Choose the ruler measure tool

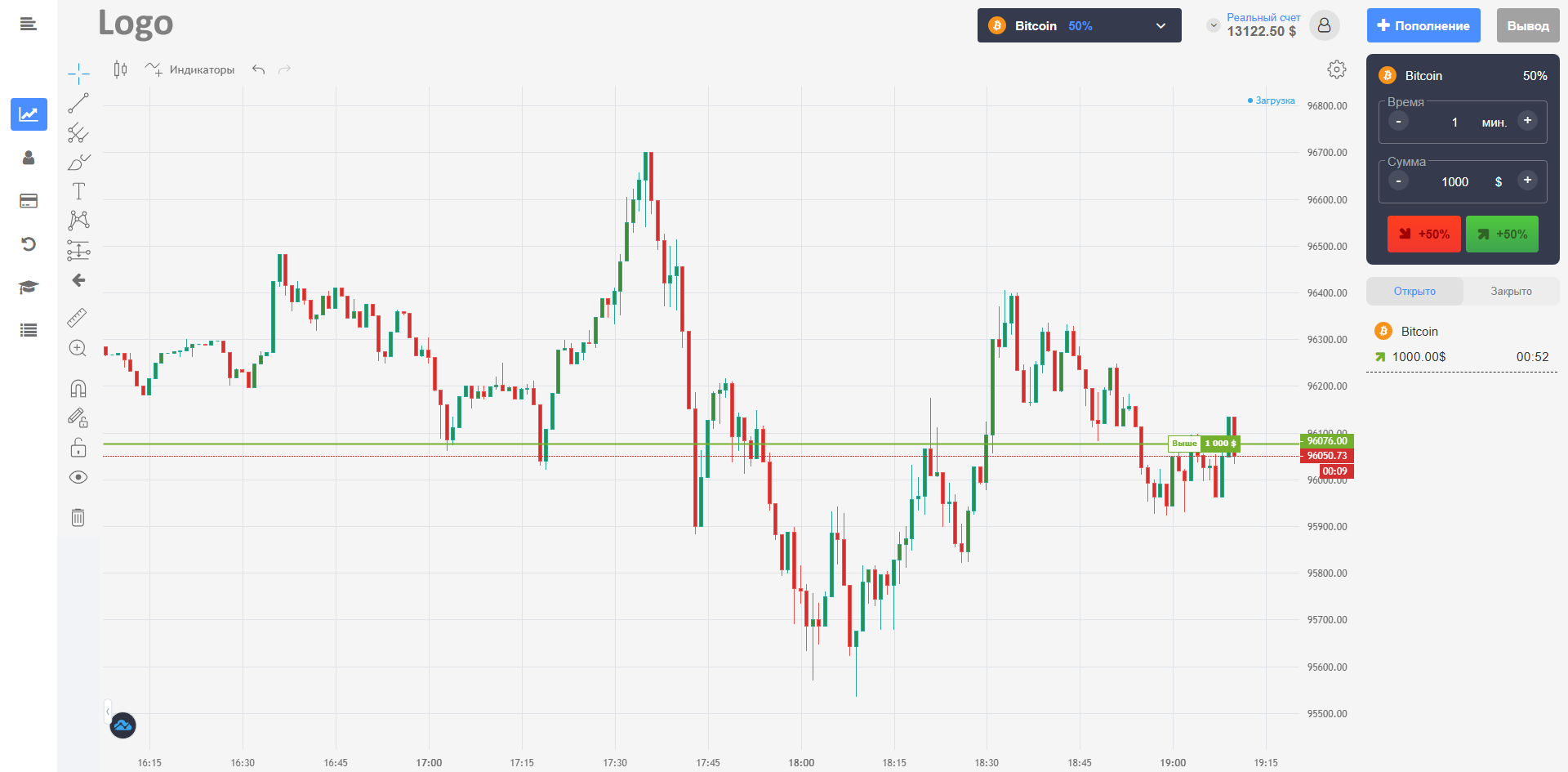tap(78, 317)
